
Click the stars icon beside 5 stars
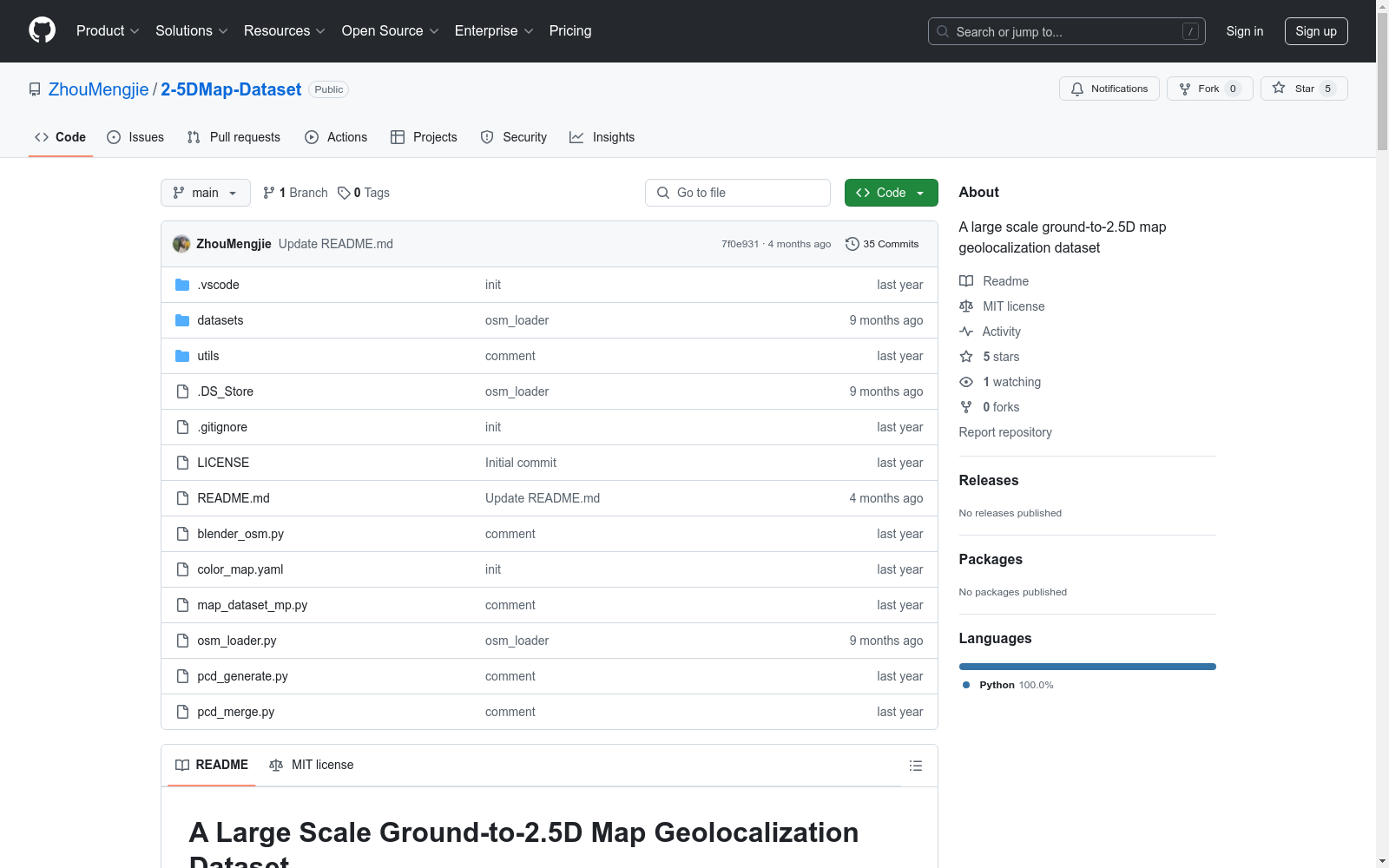pos(966,357)
